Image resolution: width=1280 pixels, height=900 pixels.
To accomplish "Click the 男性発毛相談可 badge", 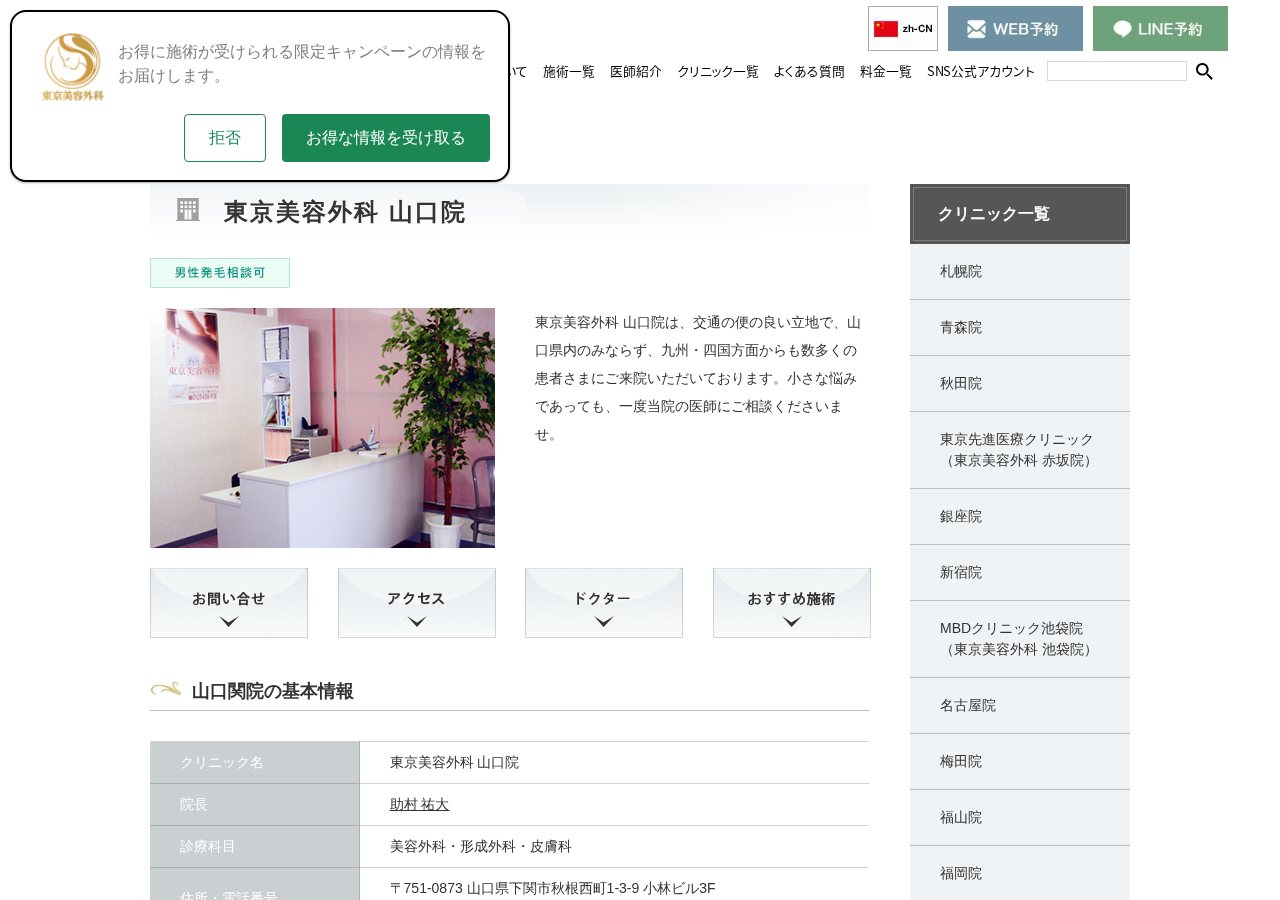I will [220, 273].
